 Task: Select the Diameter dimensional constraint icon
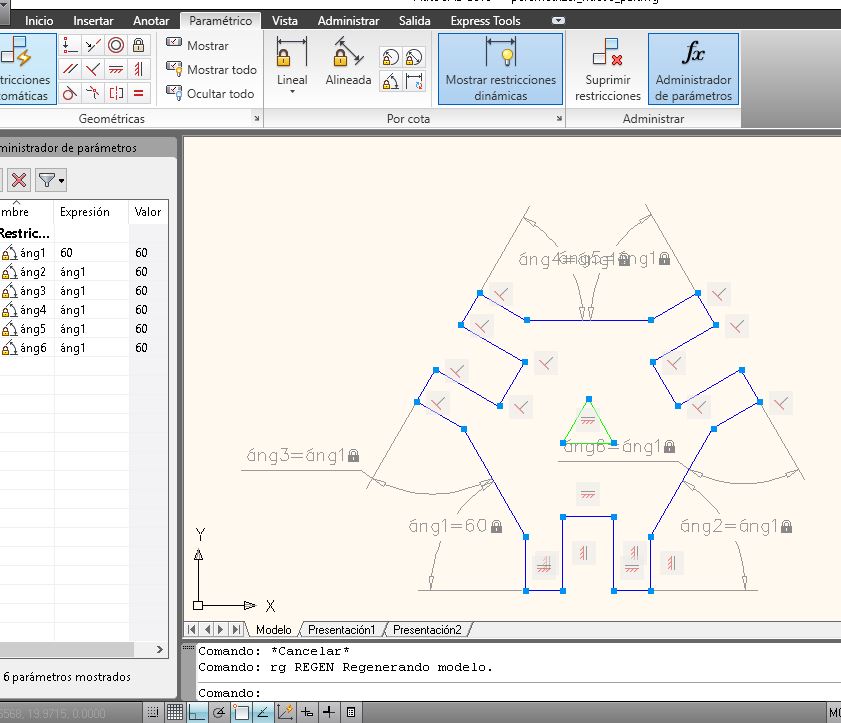[414, 57]
